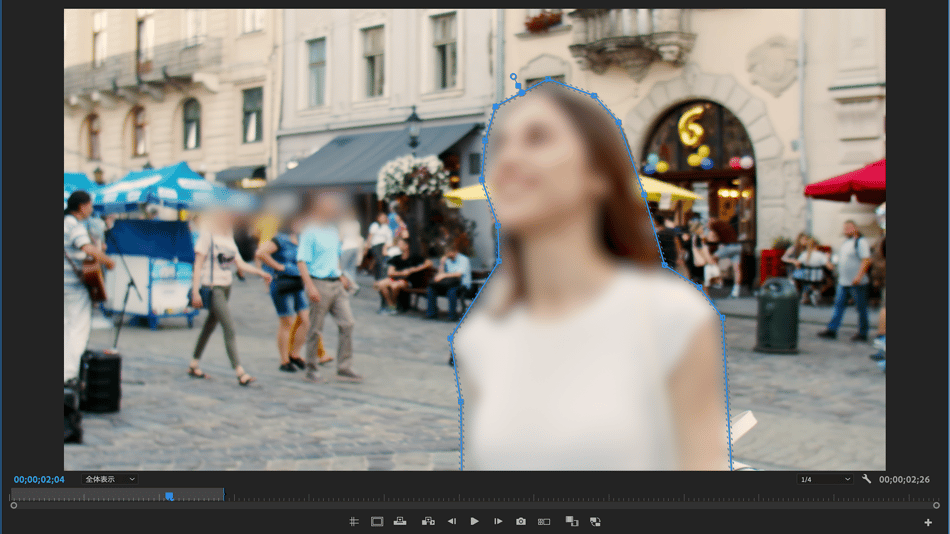This screenshot has height=534, width=950.
Task: Click the Lift icon beside safe margins
Action: pyautogui.click(x=400, y=521)
